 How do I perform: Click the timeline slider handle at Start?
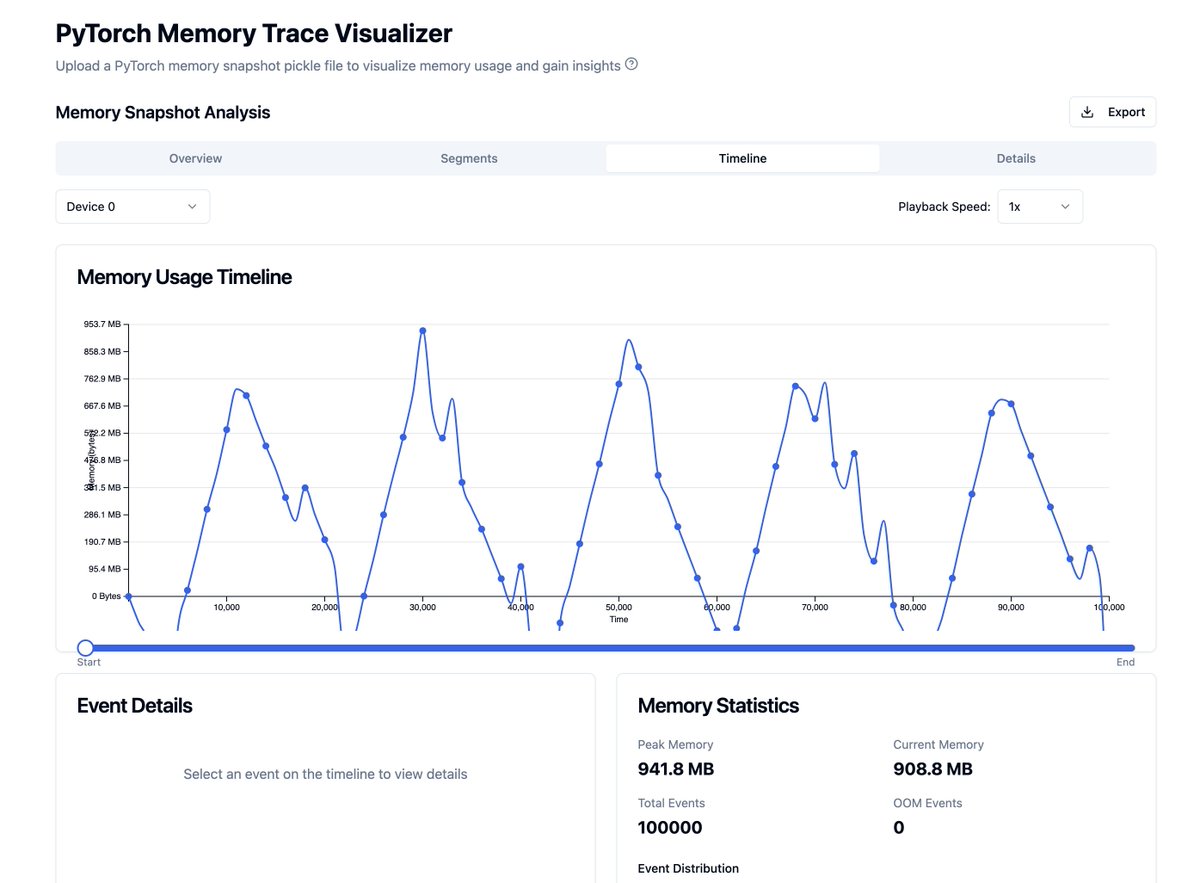tap(86, 648)
